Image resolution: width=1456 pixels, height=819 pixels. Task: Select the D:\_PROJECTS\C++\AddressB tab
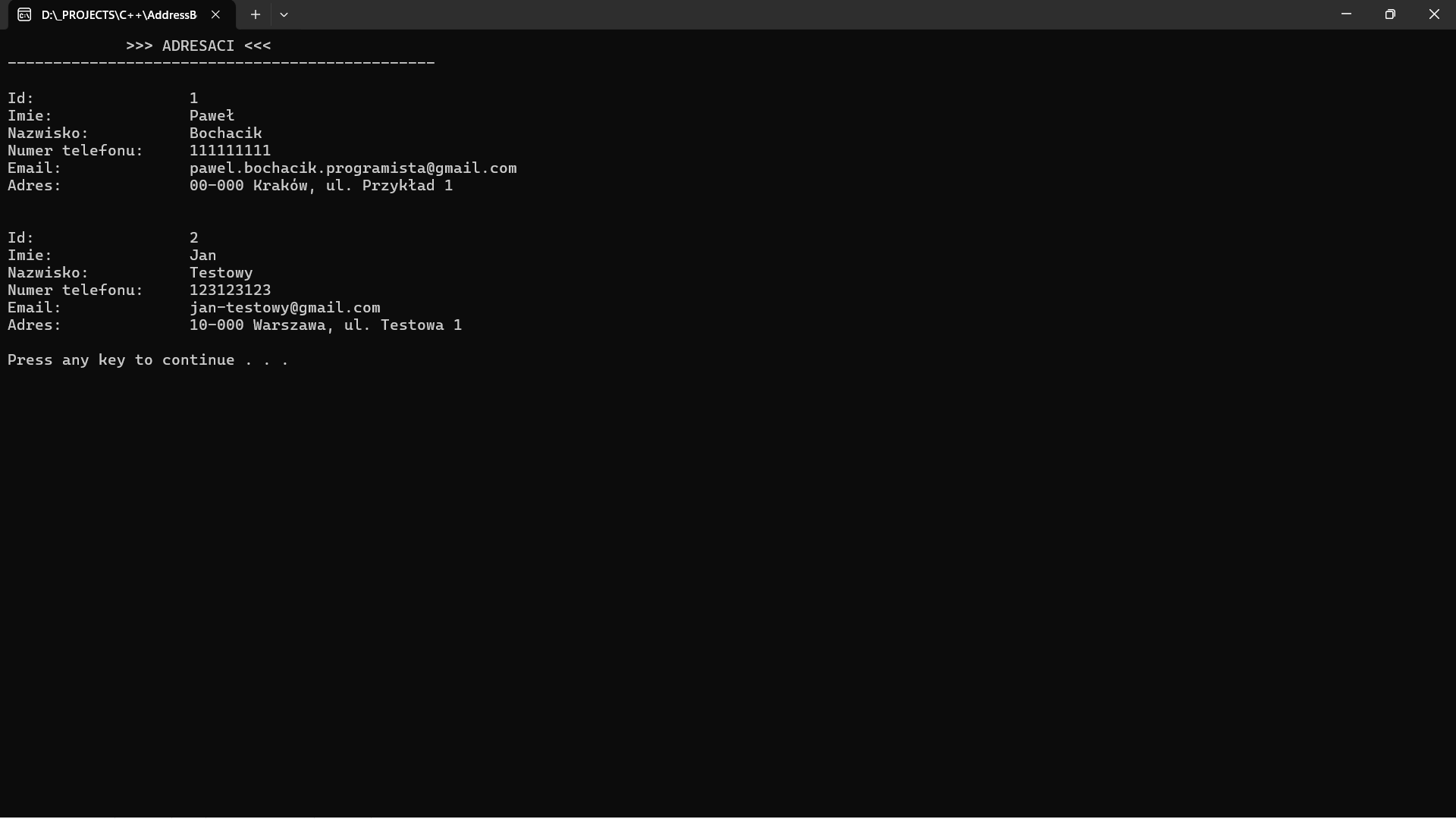pyautogui.click(x=119, y=15)
